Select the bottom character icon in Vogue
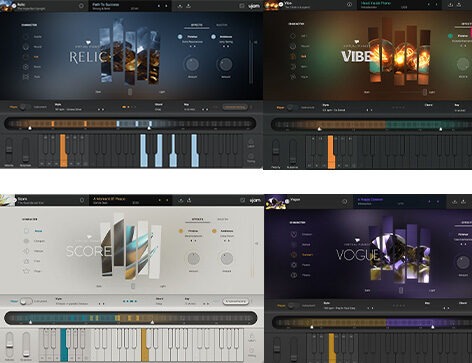Image resolution: width=472 pixels, height=363 pixels. tap(294, 275)
